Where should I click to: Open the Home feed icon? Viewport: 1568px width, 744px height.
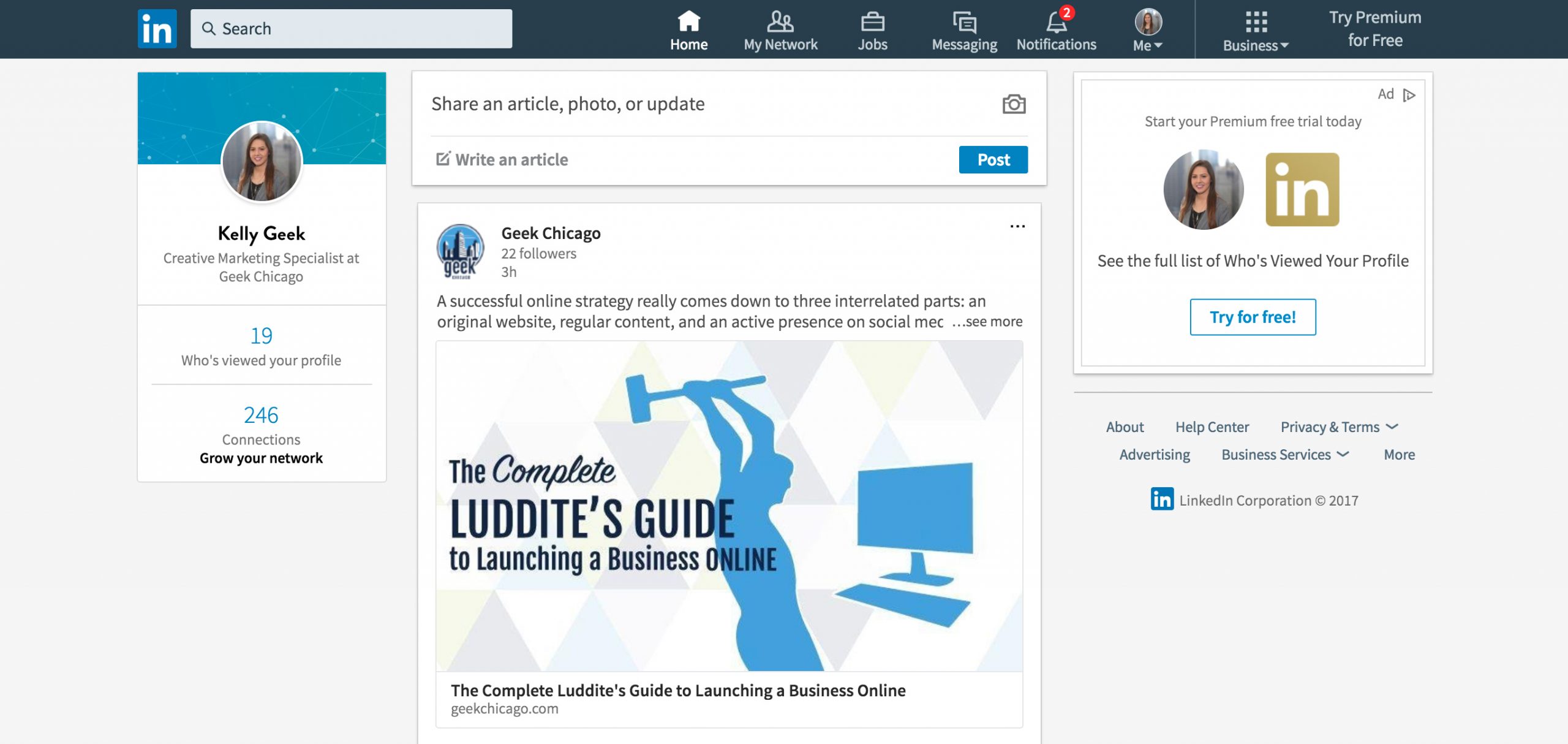[688, 21]
